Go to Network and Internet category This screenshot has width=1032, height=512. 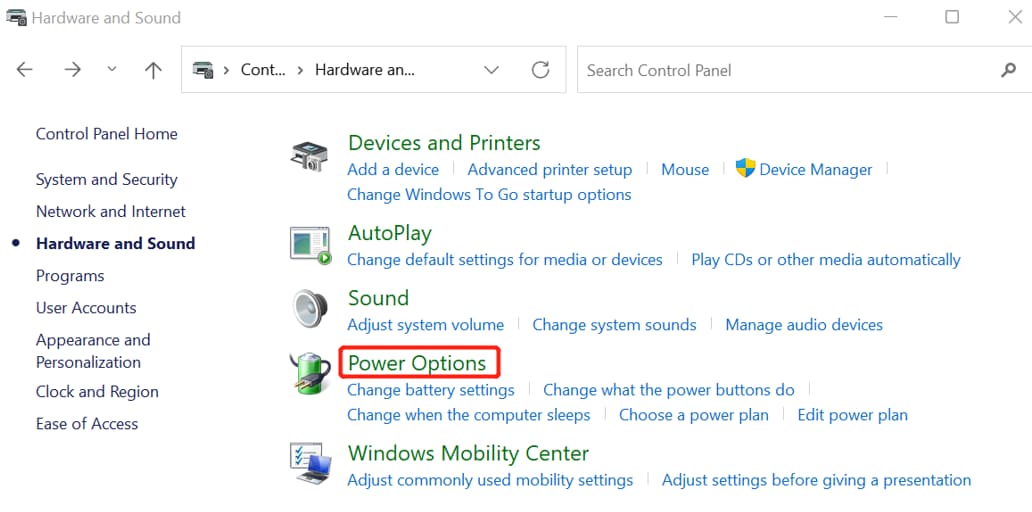pyautogui.click(x=111, y=211)
